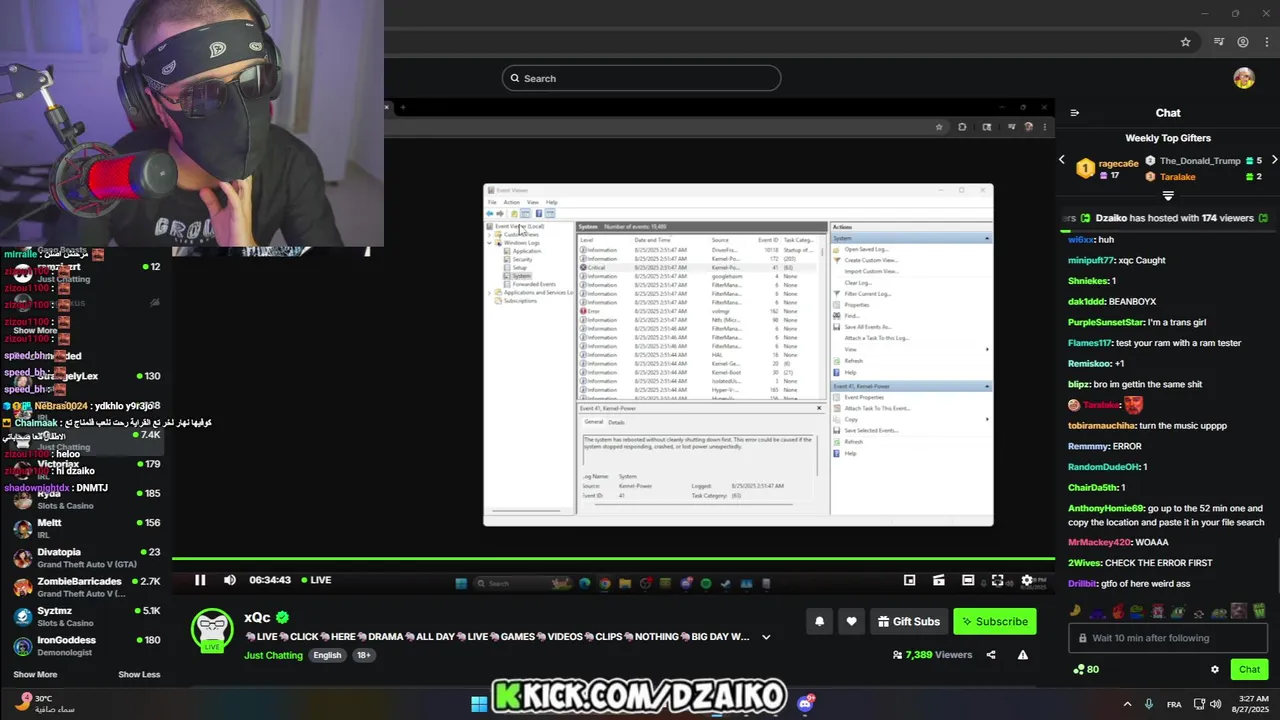This screenshot has width=1280, height=720.
Task: Toggle theater mode in the player
Action: [968, 580]
